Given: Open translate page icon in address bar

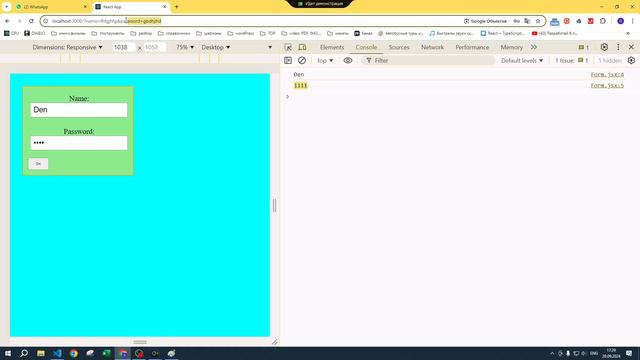Looking at the screenshot, I should click(x=527, y=21).
